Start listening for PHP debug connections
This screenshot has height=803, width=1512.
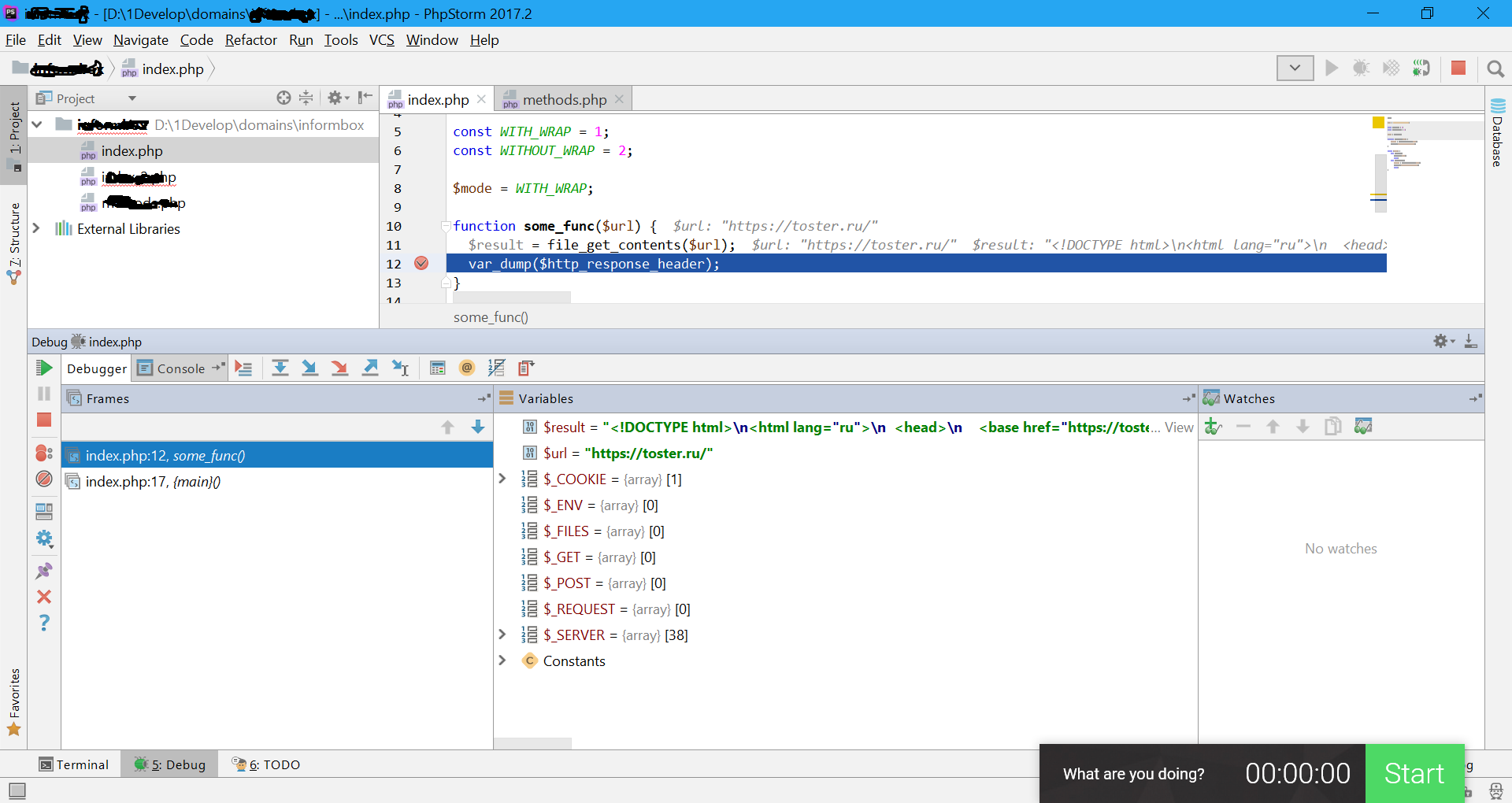point(1421,68)
